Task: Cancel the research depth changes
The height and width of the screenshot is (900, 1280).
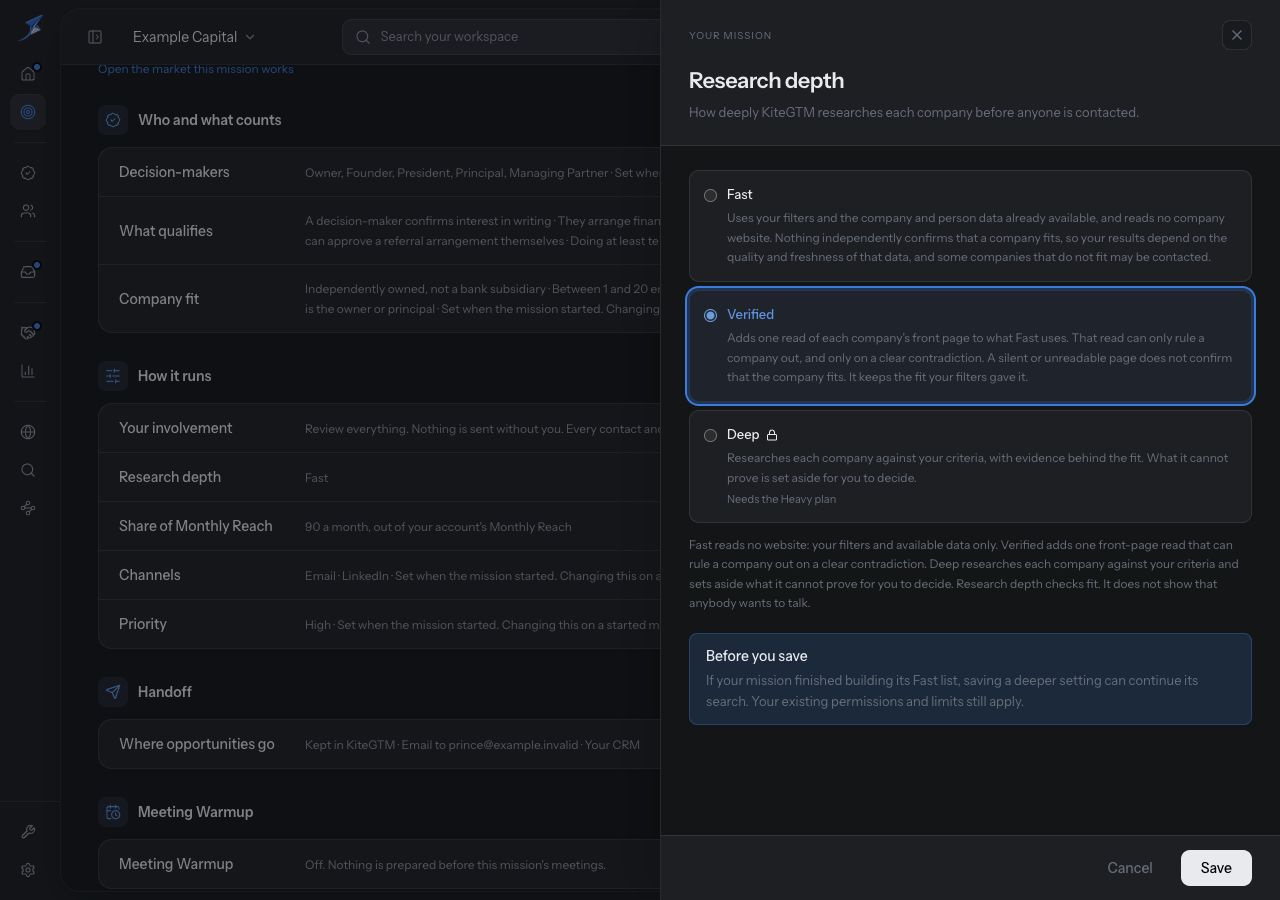Action: [1130, 868]
